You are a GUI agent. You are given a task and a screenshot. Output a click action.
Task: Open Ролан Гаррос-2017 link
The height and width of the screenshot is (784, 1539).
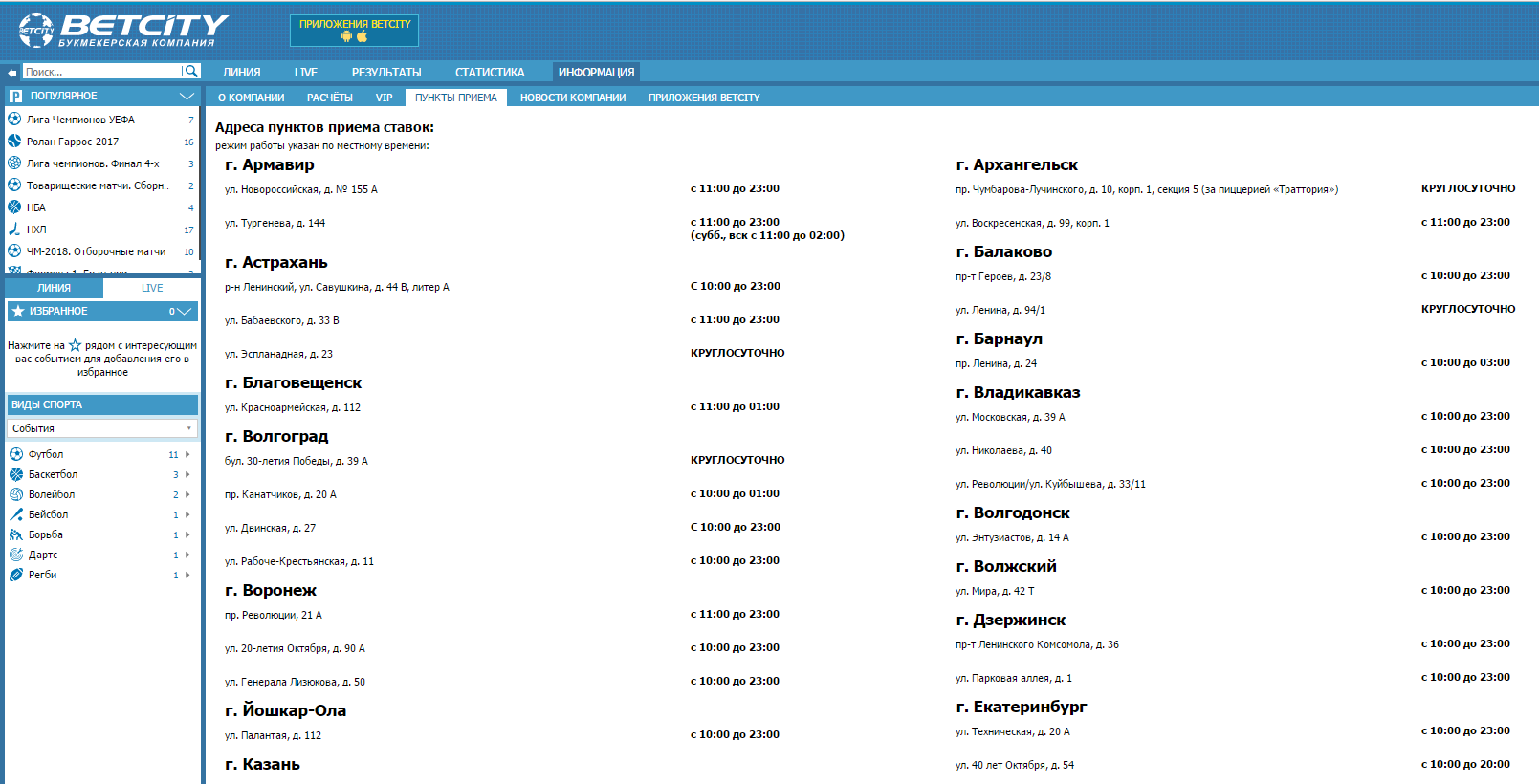(x=73, y=142)
